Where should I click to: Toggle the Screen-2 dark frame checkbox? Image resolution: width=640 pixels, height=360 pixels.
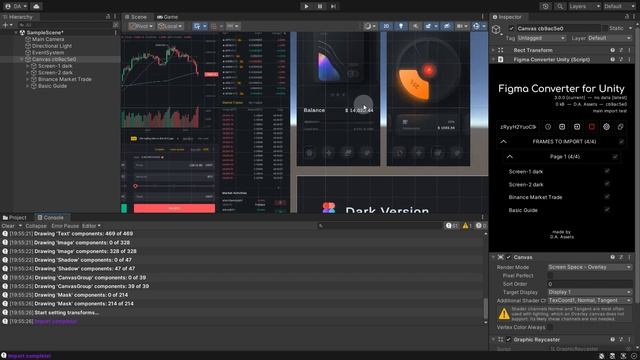pos(607,184)
